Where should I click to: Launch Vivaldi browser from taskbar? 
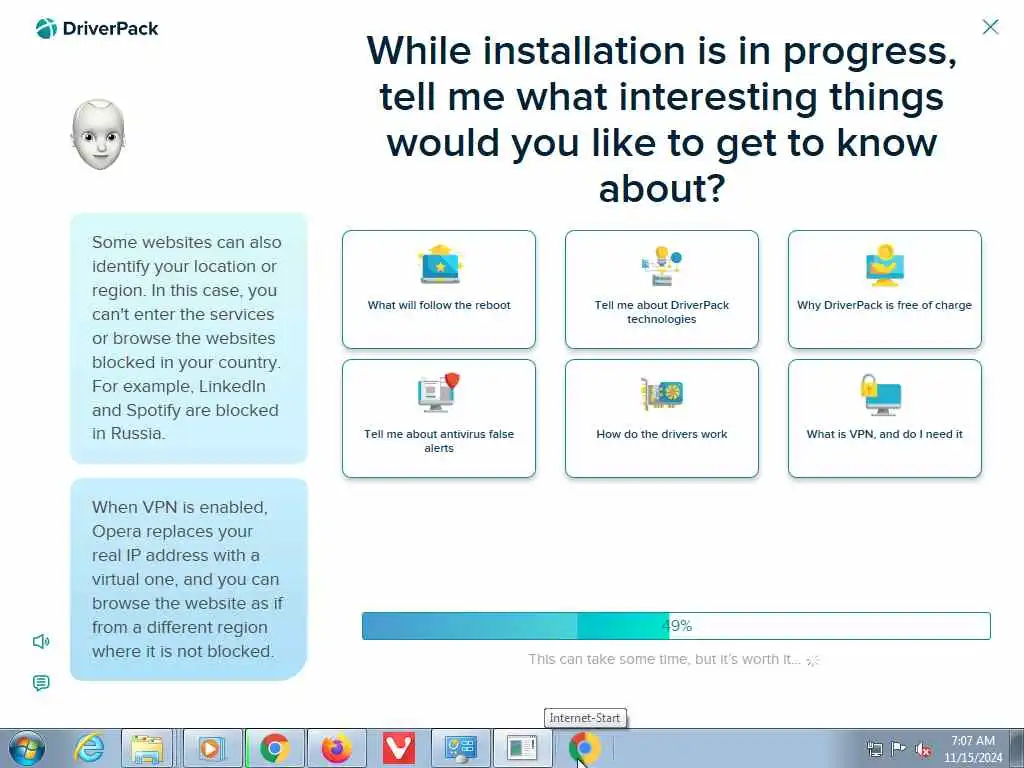[398, 748]
